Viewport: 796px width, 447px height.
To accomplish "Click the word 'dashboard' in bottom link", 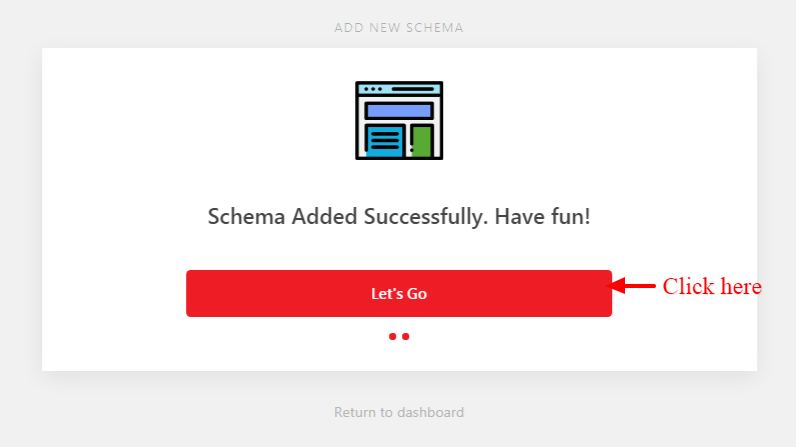I will [431, 412].
